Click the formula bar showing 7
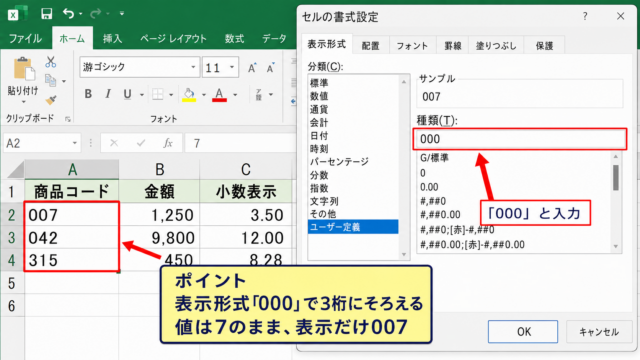The width and height of the screenshot is (640, 360). 240,143
